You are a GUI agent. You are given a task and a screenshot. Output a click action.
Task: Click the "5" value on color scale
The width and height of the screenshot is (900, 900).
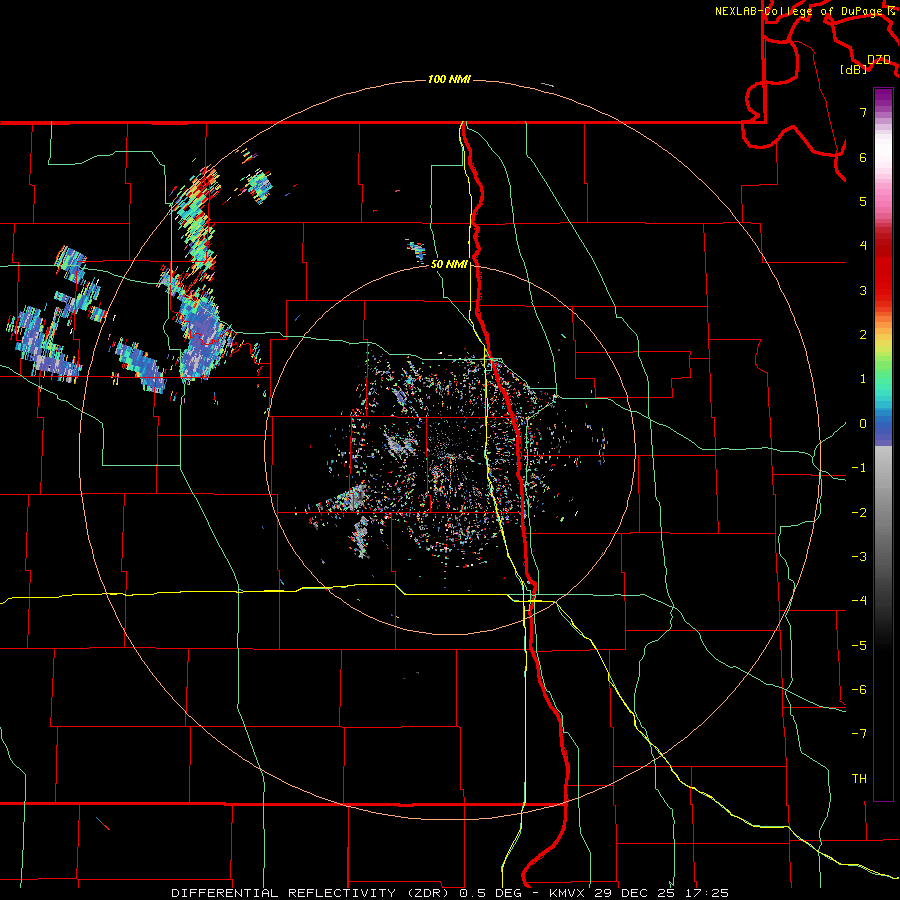point(863,201)
